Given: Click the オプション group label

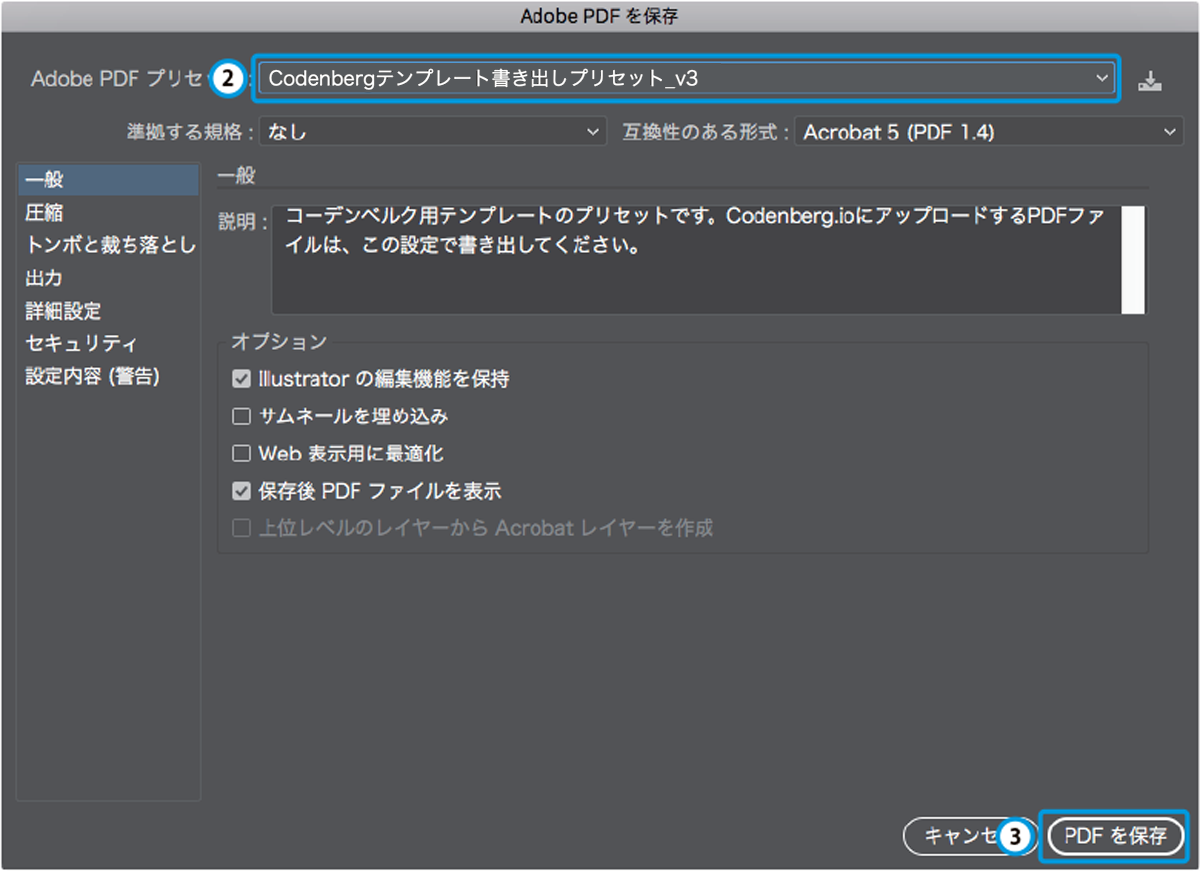Looking at the screenshot, I should (279, 342).
